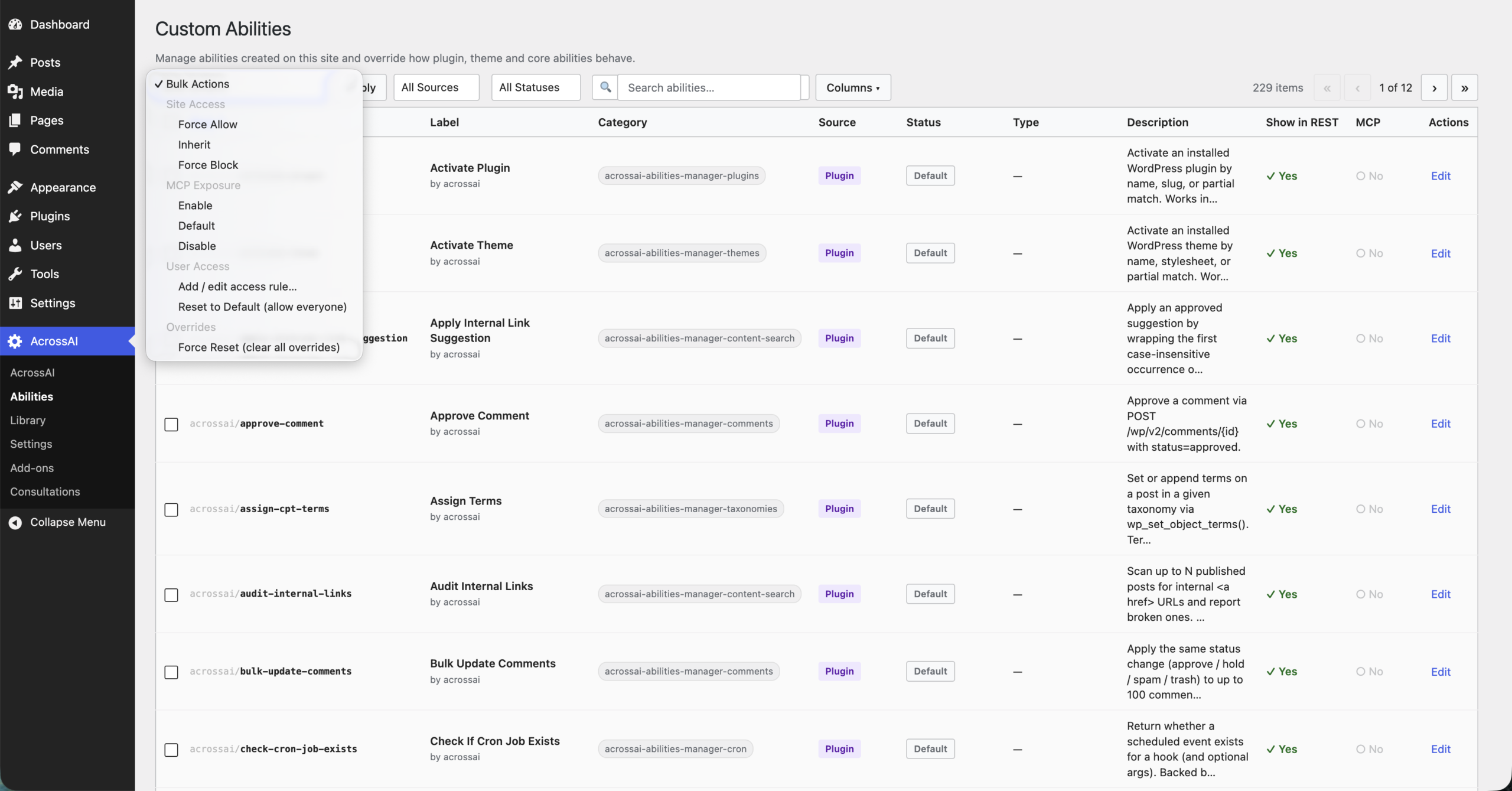Choose Default under MCP Exposure

pos(254,226)
